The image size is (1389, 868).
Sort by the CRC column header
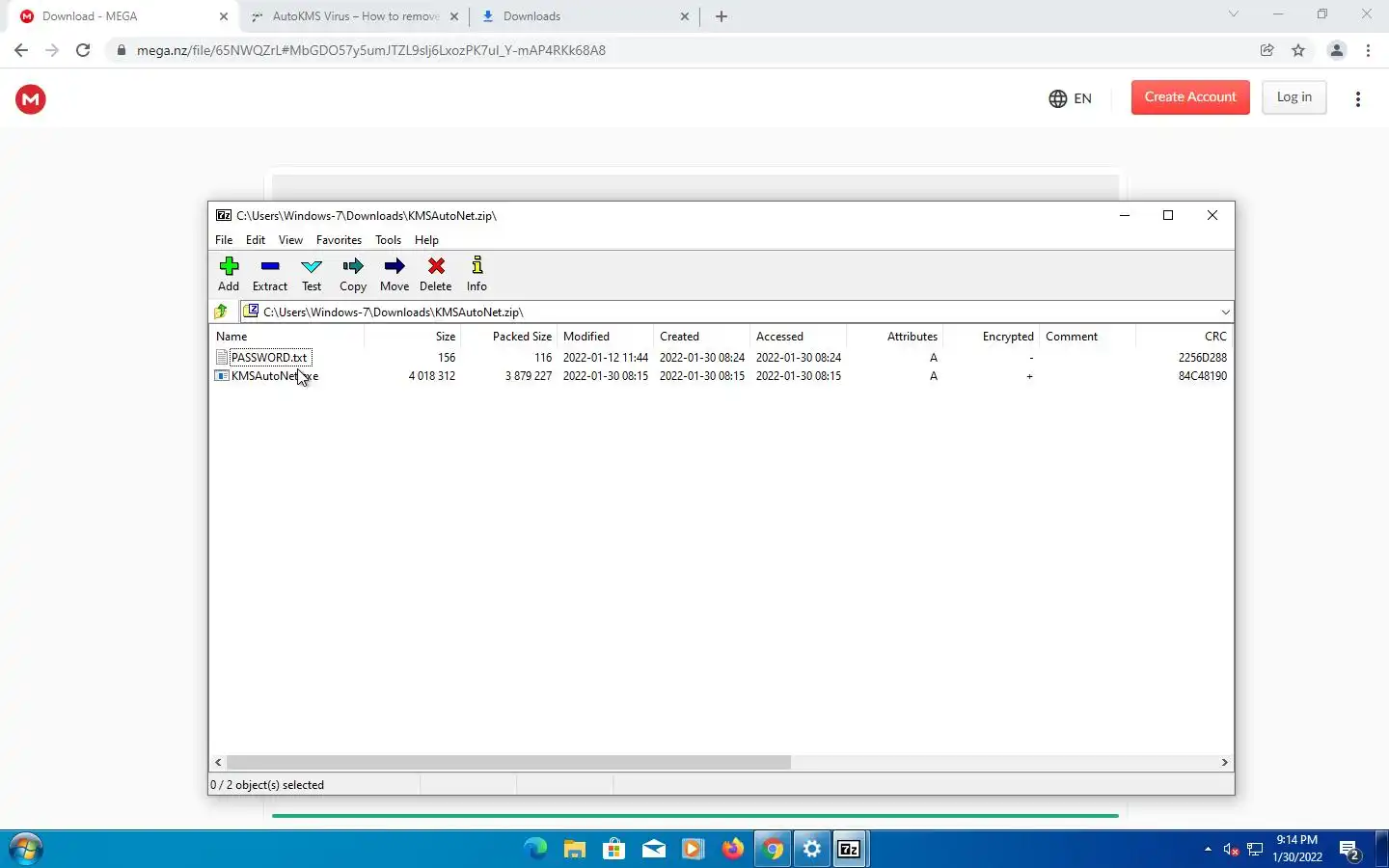click(x=1185, y=337)
